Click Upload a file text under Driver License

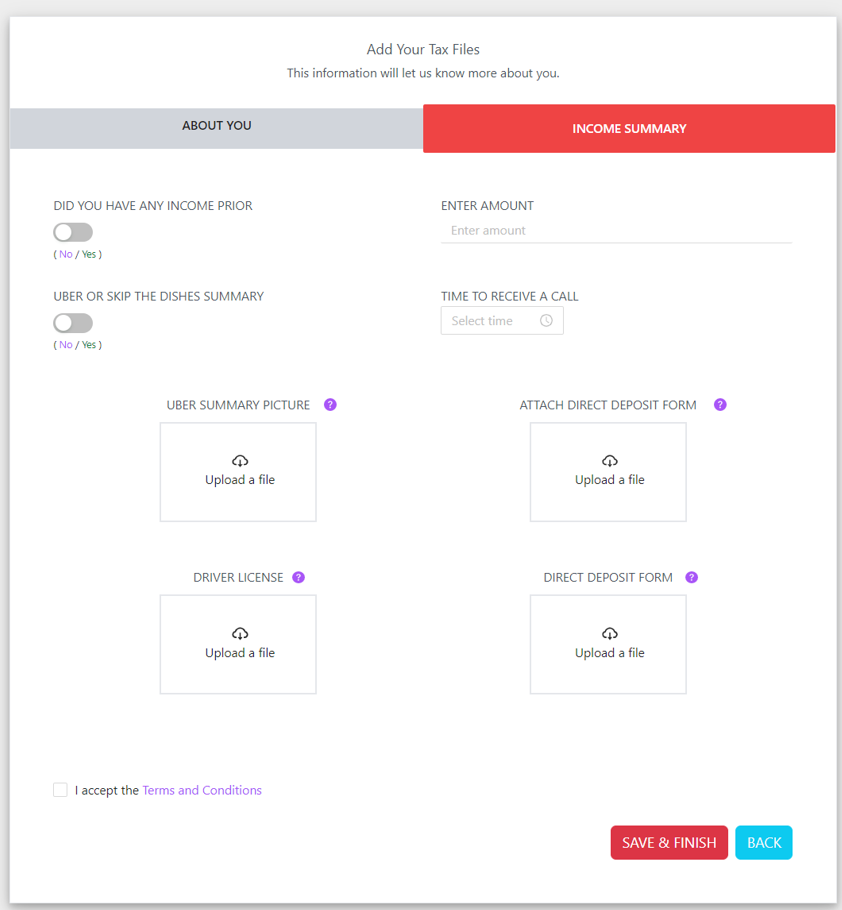239,653
